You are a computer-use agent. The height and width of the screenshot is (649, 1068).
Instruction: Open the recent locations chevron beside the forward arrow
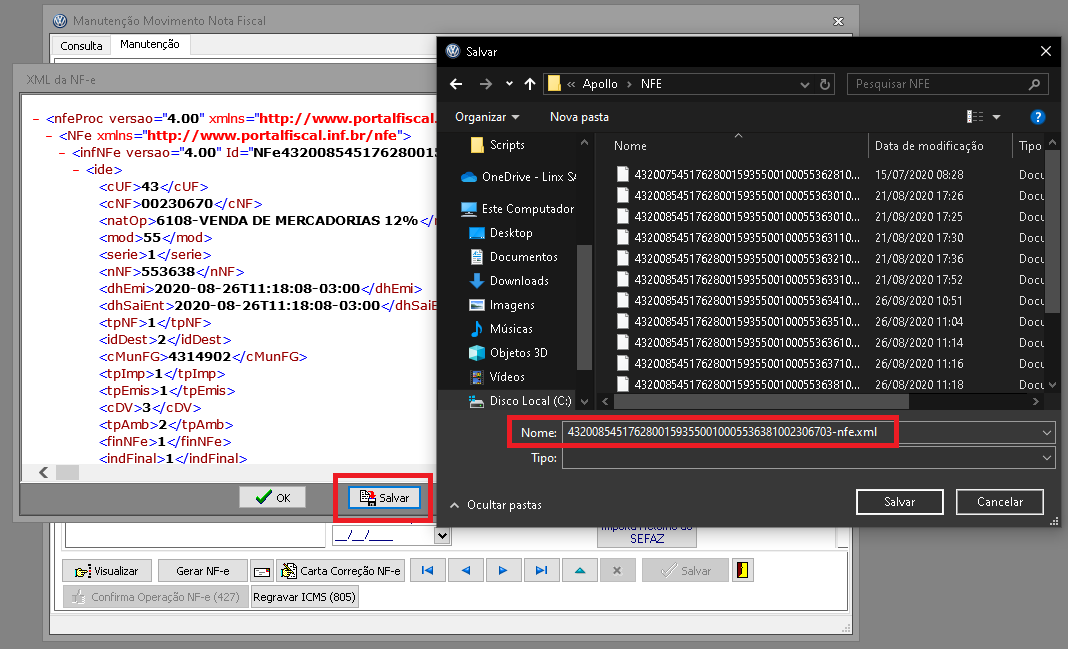(509, 84)
